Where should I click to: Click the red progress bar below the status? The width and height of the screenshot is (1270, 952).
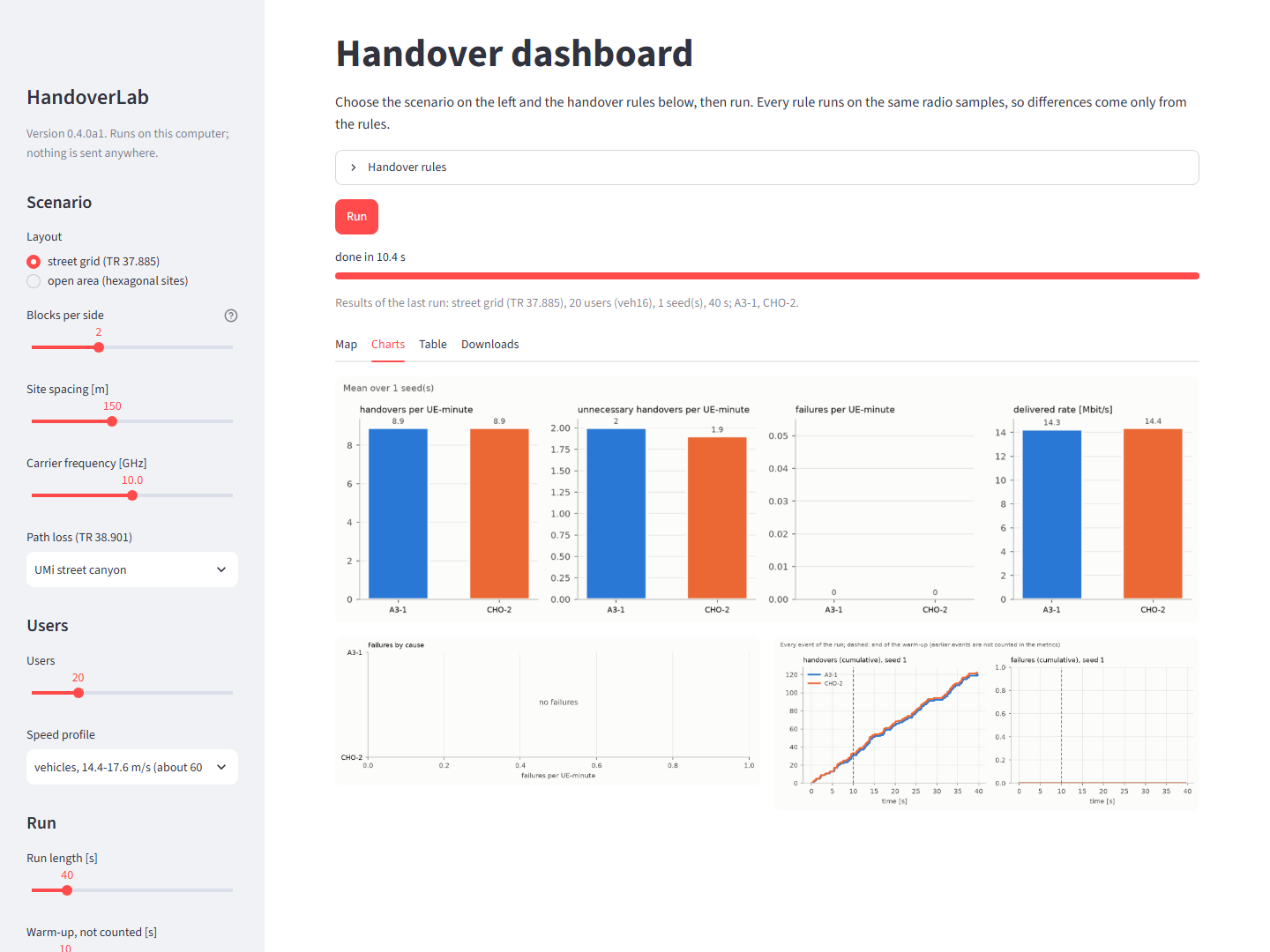pos(766,276)
